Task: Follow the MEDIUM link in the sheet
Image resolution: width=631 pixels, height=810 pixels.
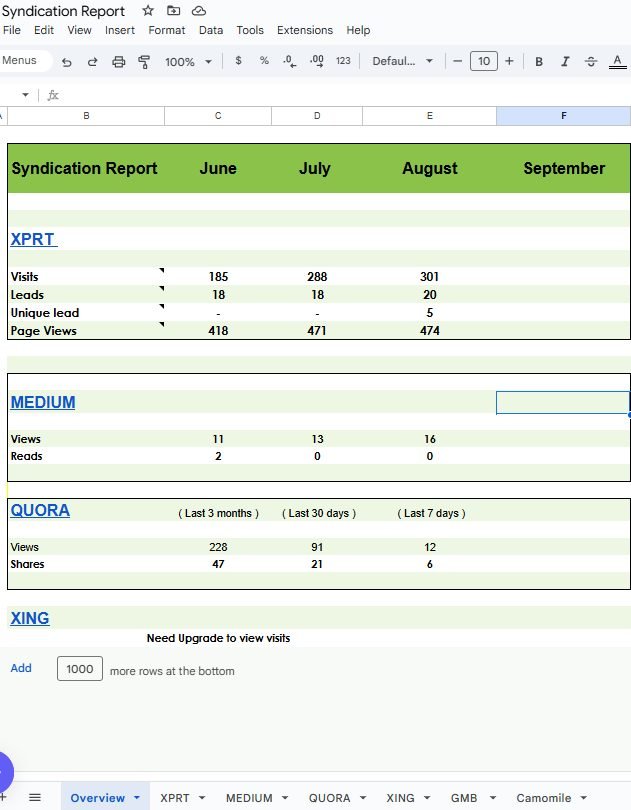Action: coord(43,402)
